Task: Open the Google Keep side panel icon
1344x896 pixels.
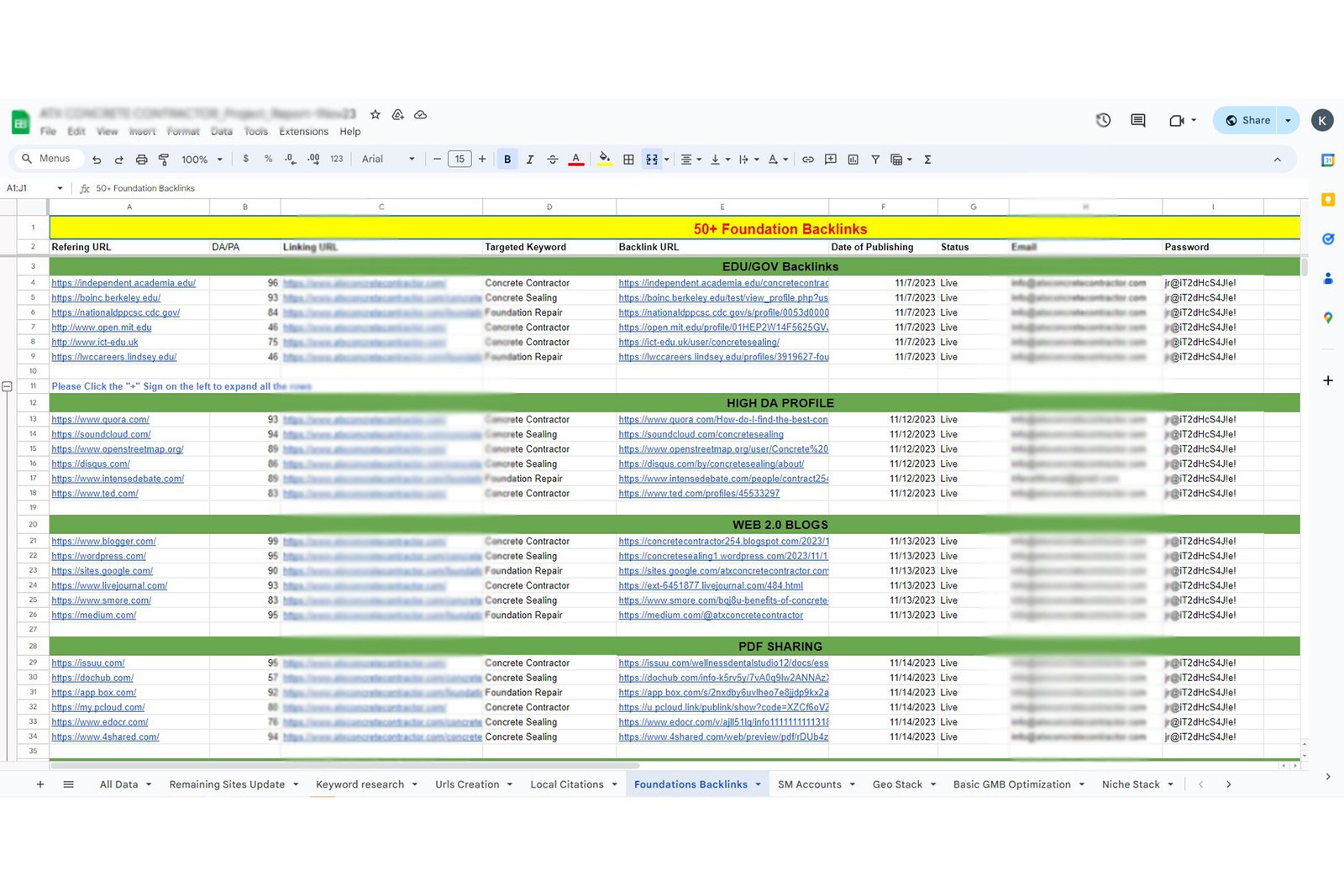Action: point(1328,200)
